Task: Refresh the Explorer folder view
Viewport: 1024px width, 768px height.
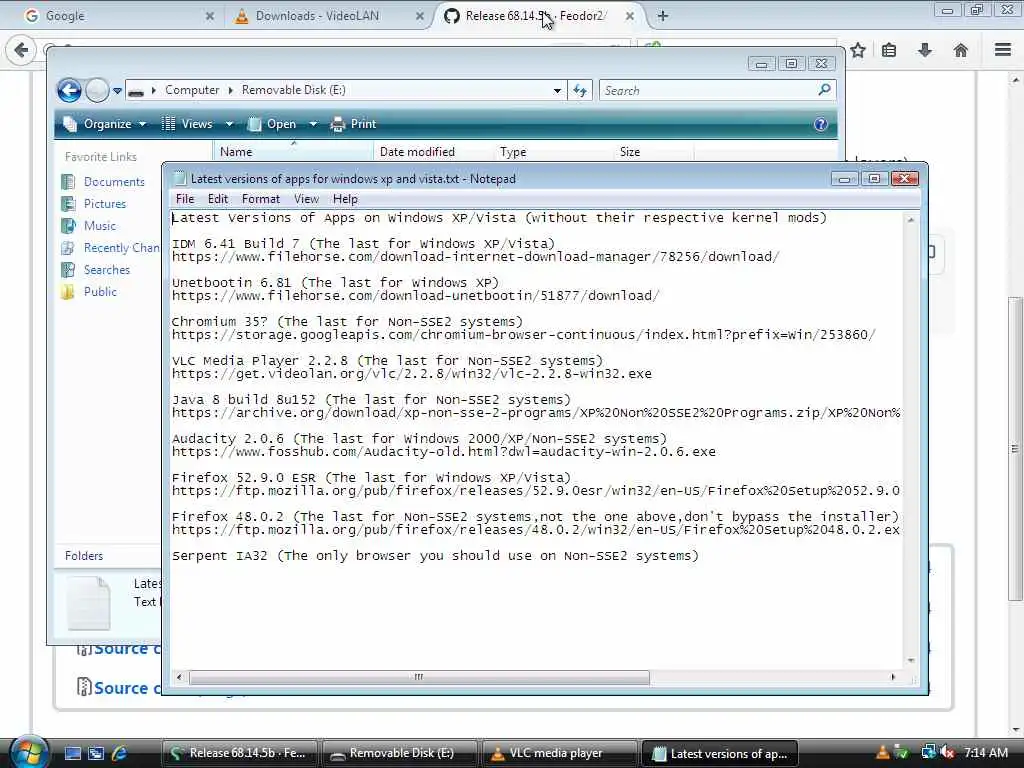Action: (580, 91)
